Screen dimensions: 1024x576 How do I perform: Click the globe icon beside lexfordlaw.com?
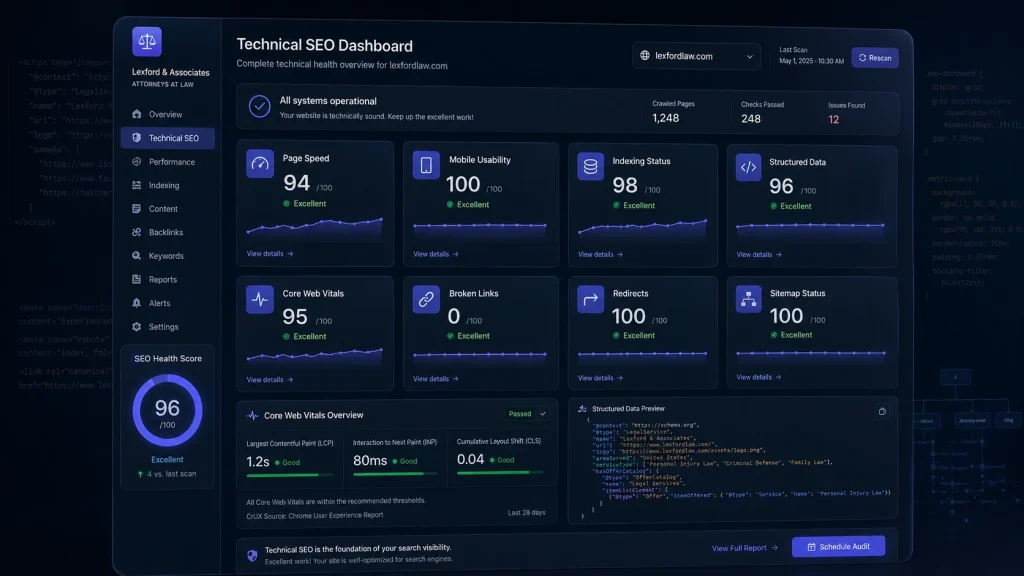(645, 56)
